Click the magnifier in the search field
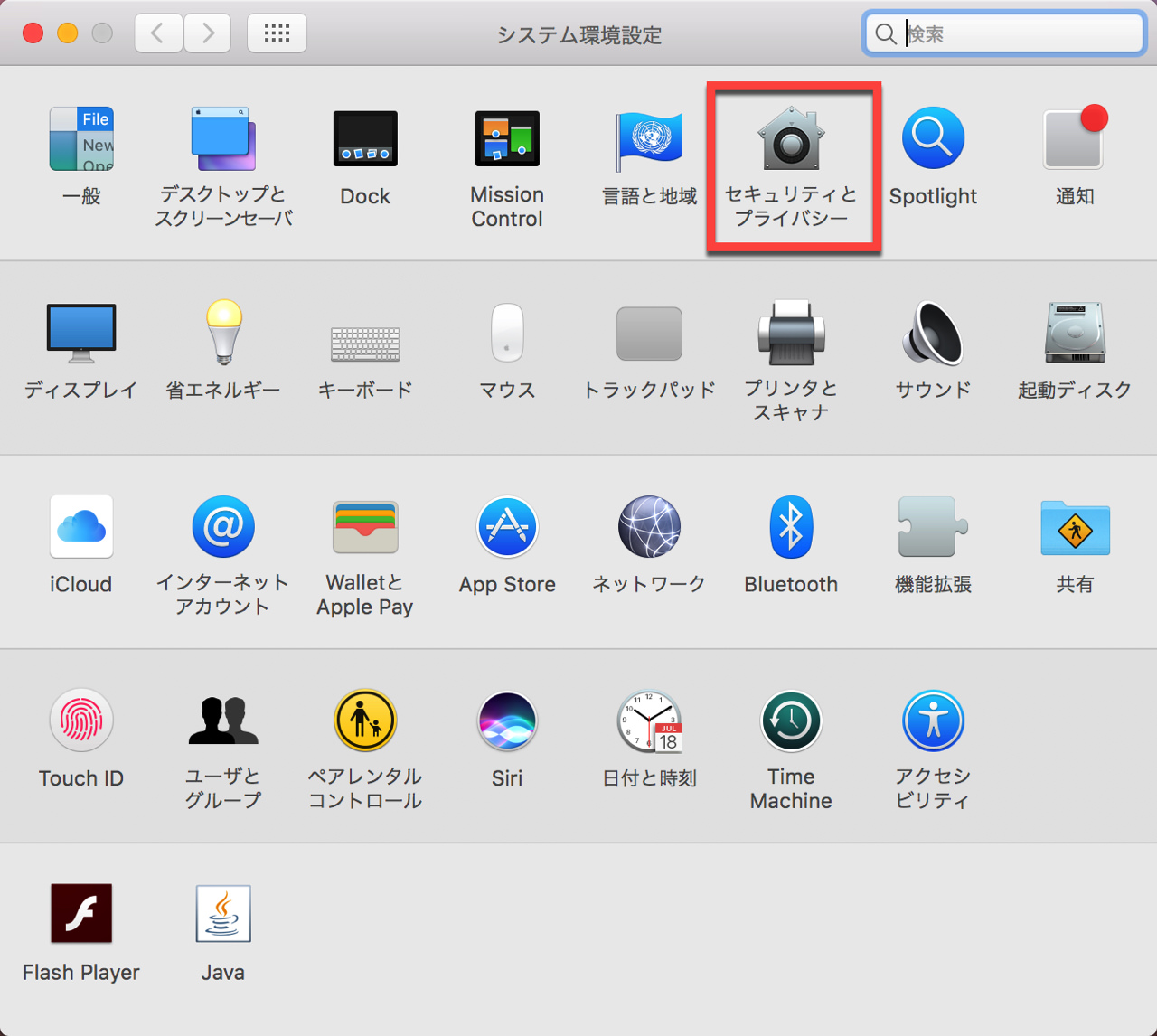Image resolution: width=1157 pixels, height=1036 pixels. coord(886,34)
